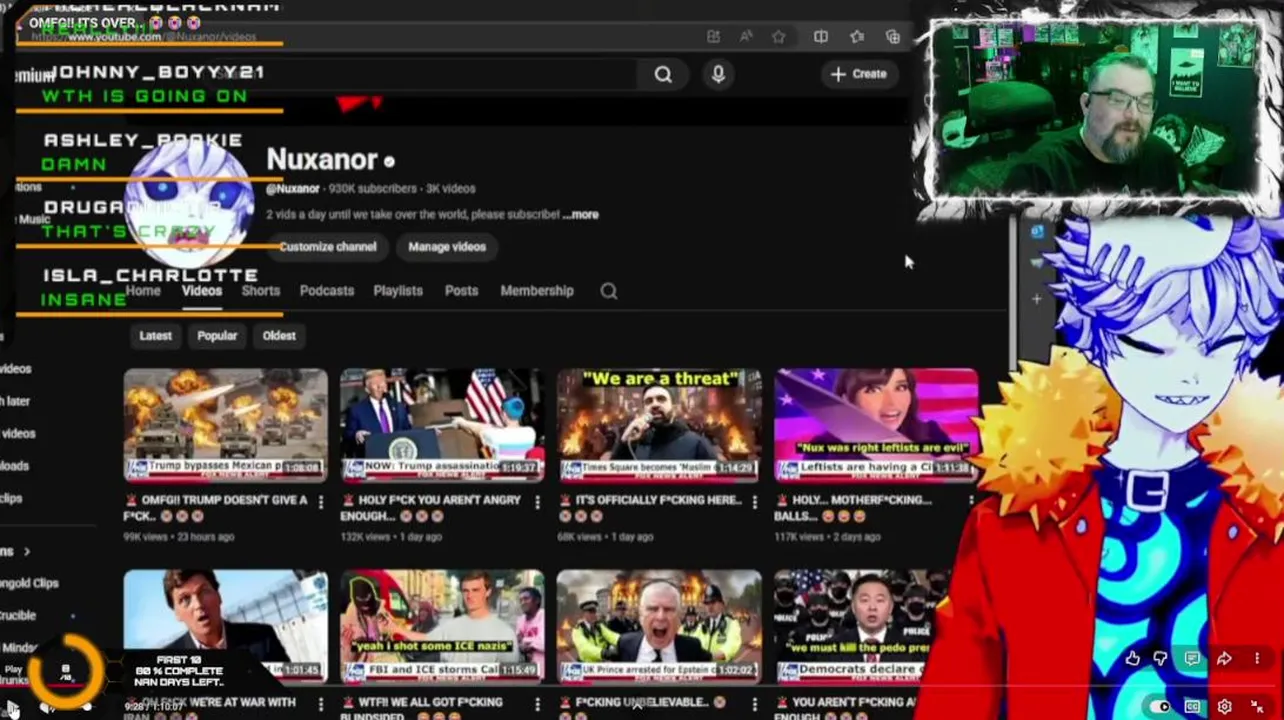Screen dimensions: 1284x720
Task: Click the YouTube search magnifier button
Action: pyautogui.click(x=663, y=74)
